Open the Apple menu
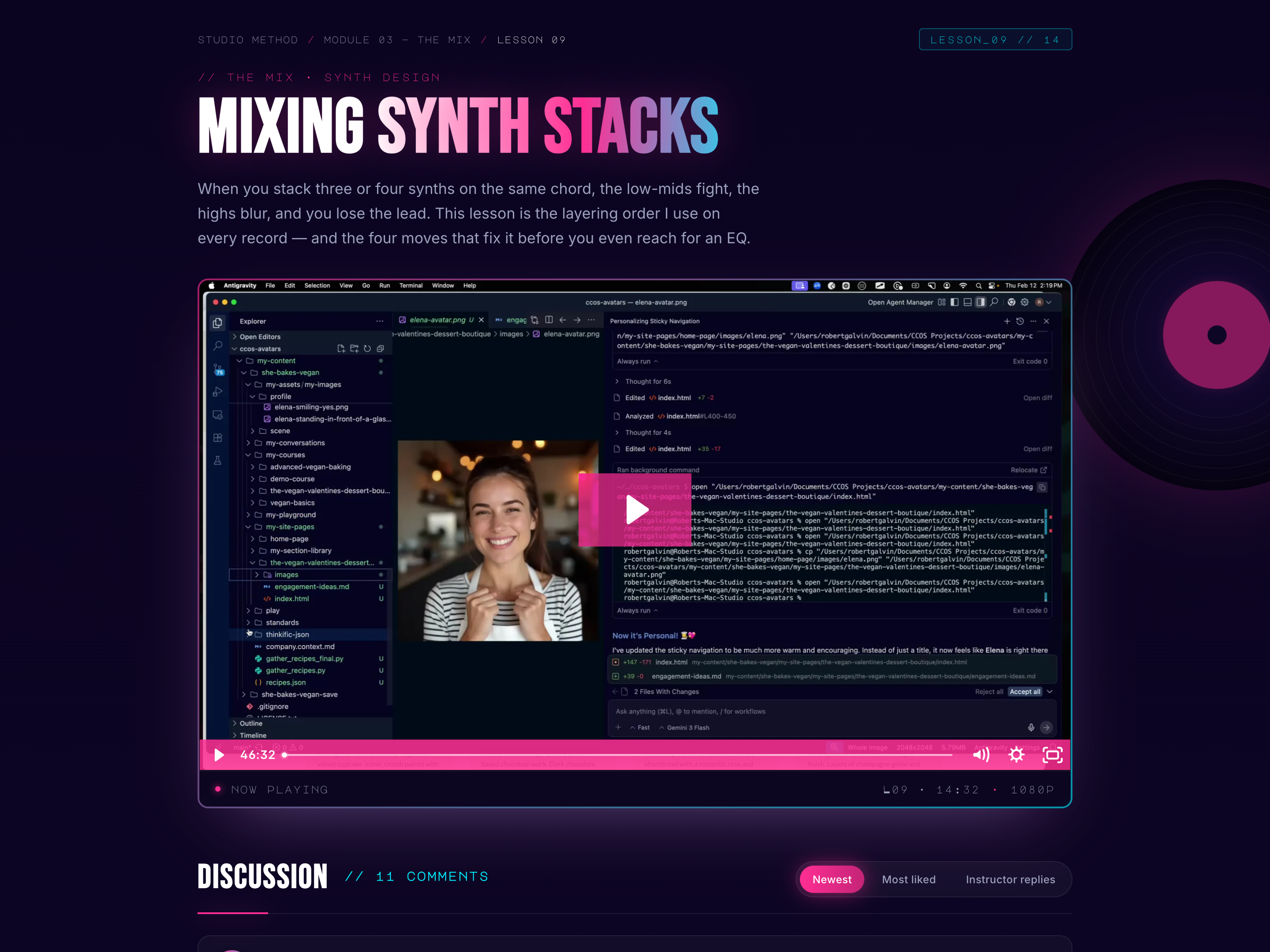 211,285
